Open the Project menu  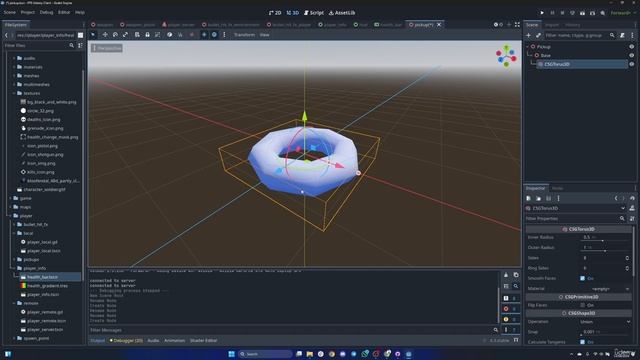coord(28,13)
